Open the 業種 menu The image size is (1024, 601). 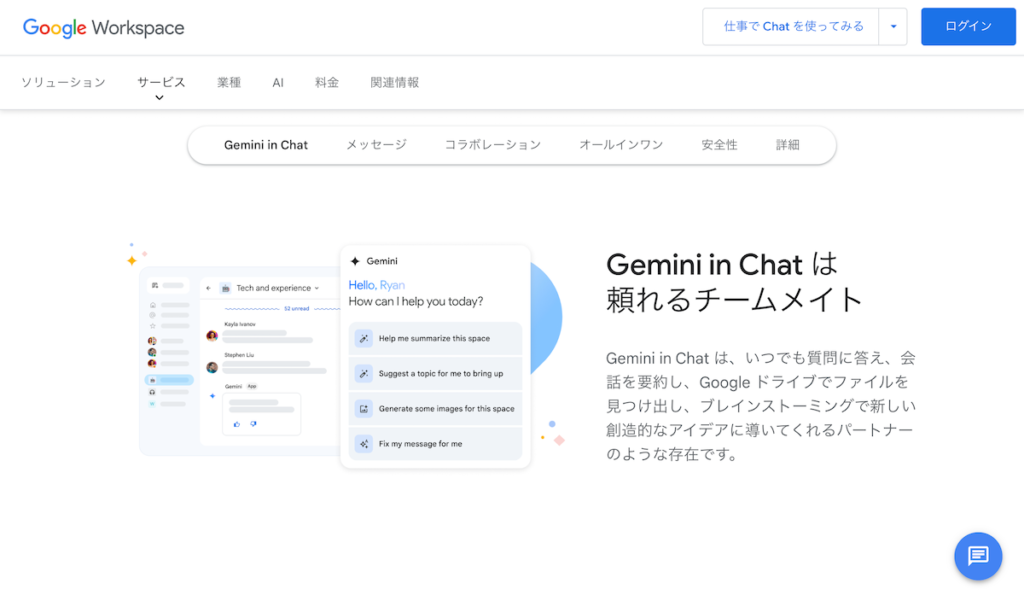click(229, 82)
